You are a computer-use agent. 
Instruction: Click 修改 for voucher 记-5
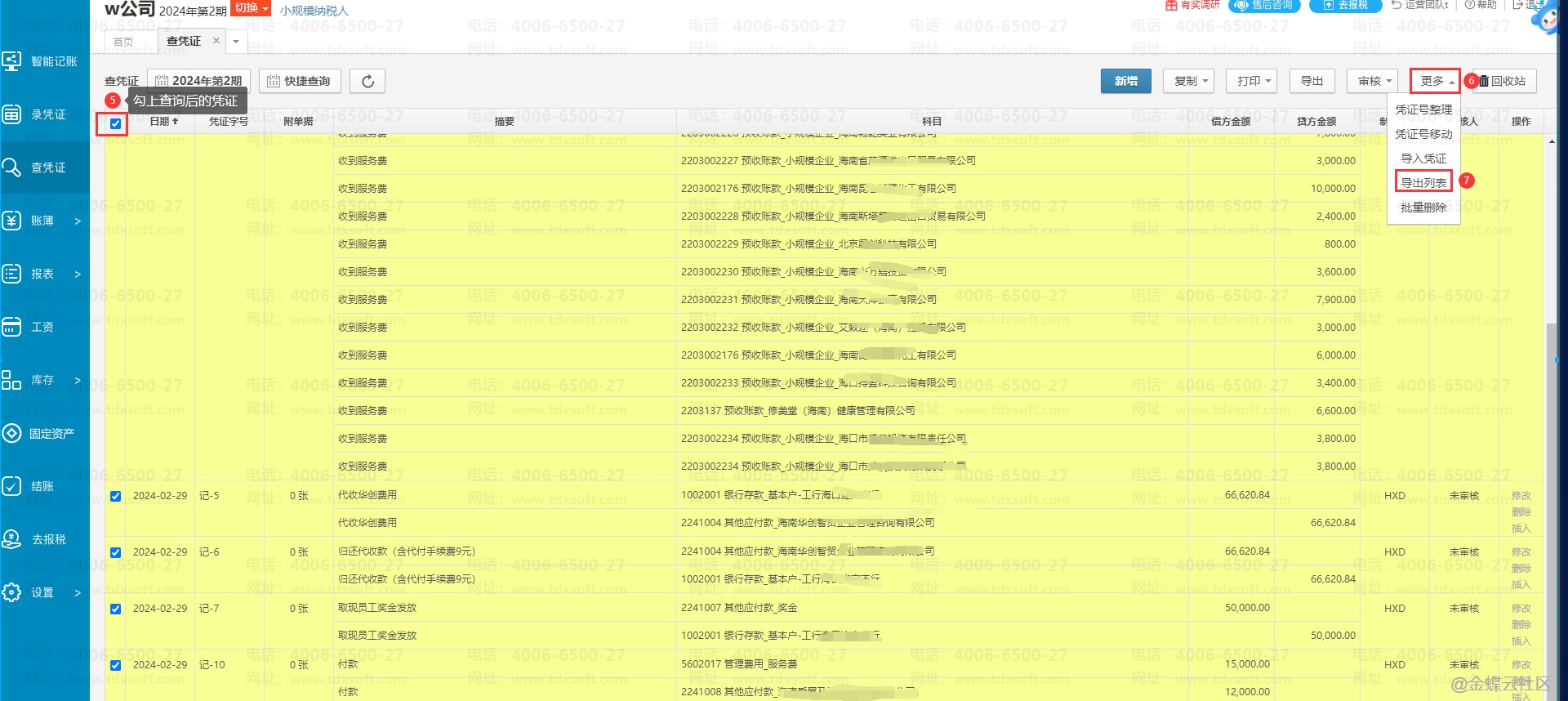(x=1521, y=496)
